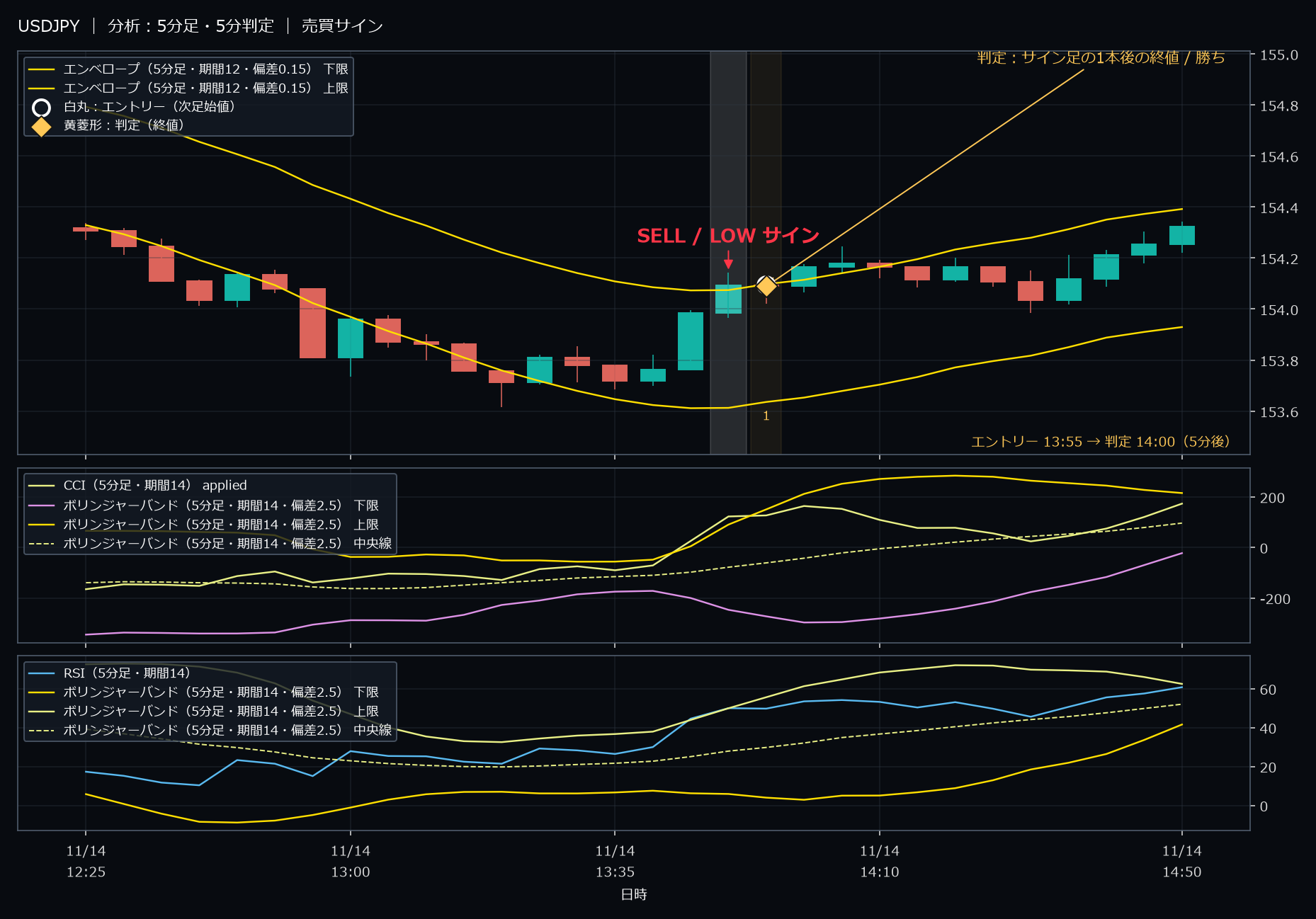The height and width of the screenshot is (919, 1316).
Task: Click the 日時 axis title
Action: 634,894
